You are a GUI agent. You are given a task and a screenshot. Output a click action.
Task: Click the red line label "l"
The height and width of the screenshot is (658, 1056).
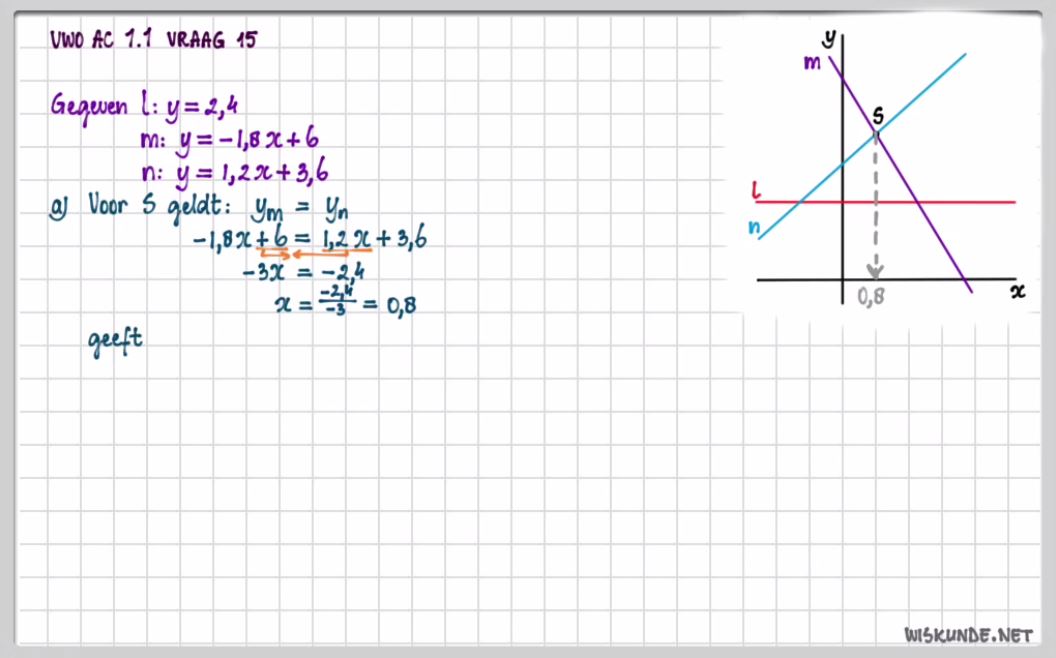[x=757, y=188]
